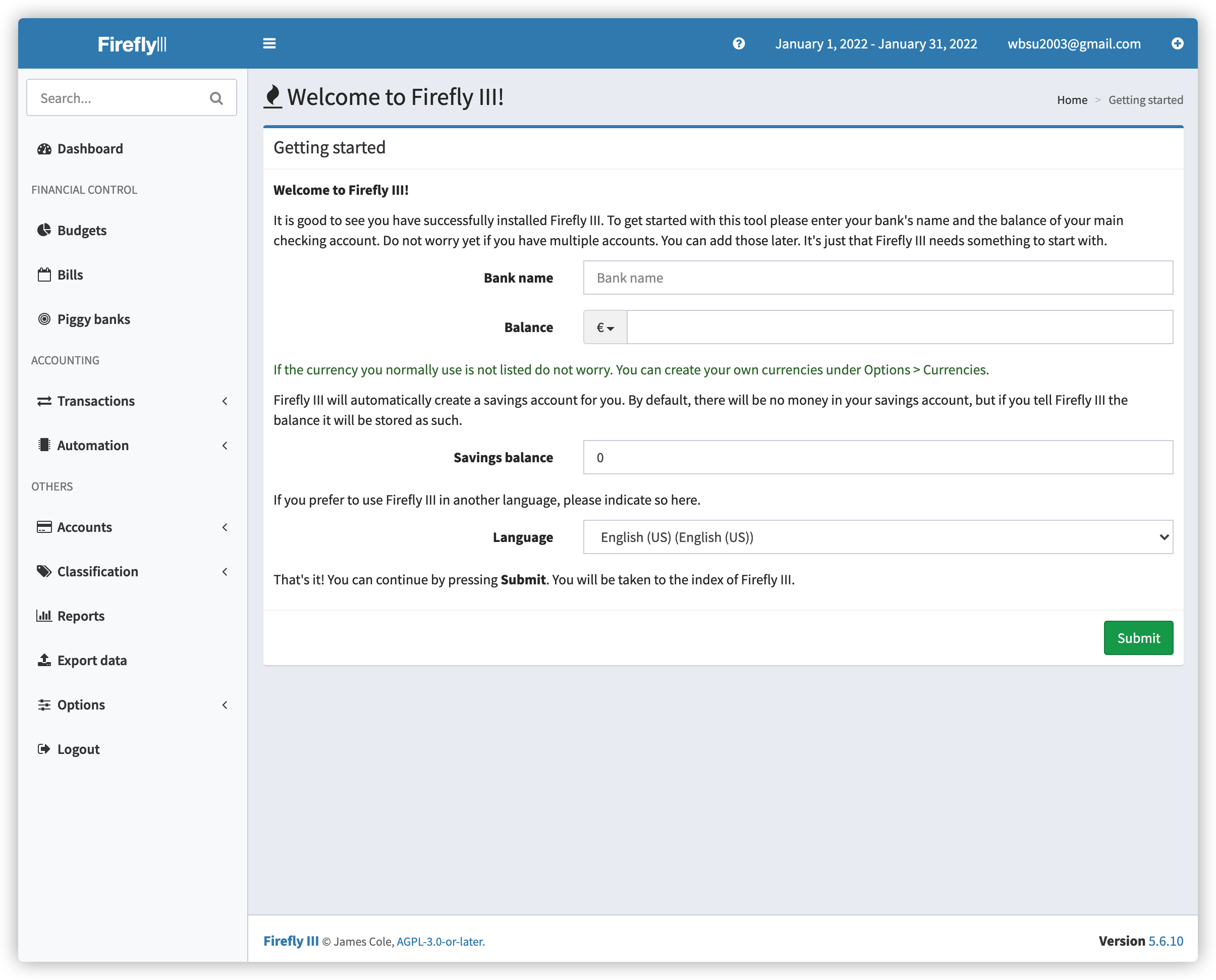The width and height of the screenshot is (1216, 980).
Task: Open the AGPL-3.0-or-later license link
Action: pyautogui.click(x=440, y=942)
